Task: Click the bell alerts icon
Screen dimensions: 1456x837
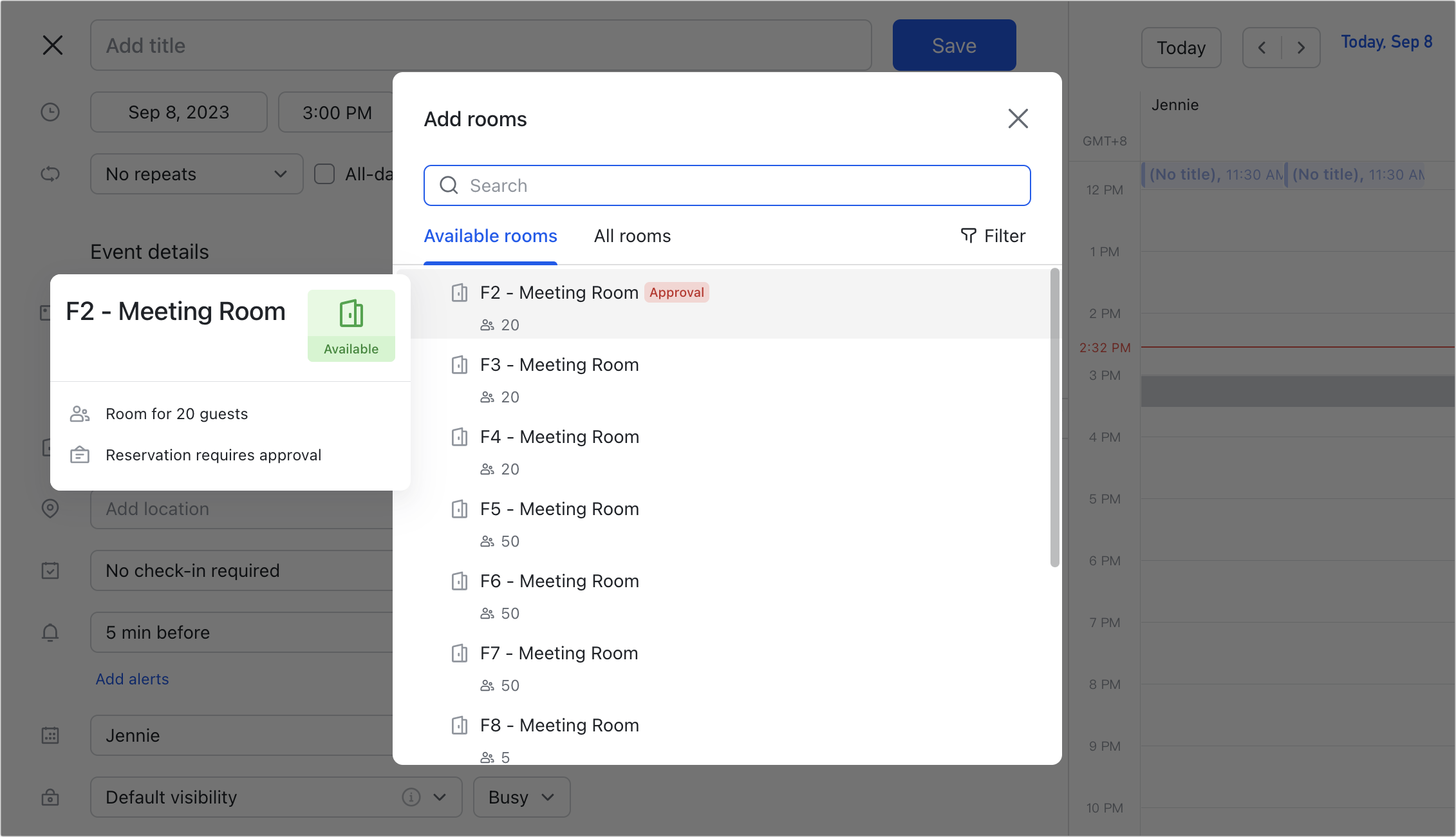Action: click(x=51, y=632)
